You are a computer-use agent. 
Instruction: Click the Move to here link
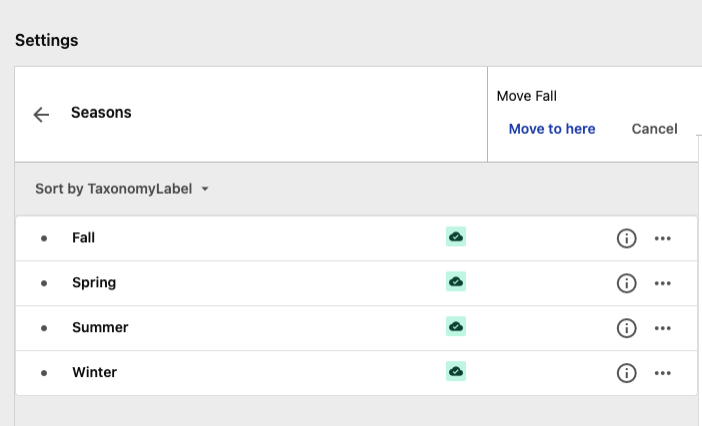pyautogui.click(x=552, y=129)
